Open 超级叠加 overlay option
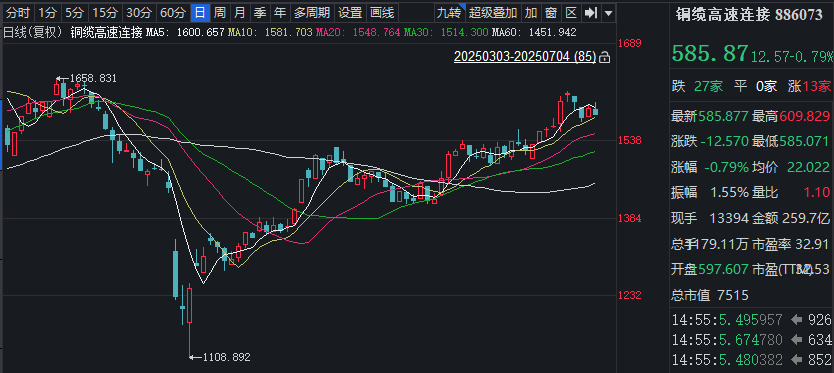The width and height of the screenshot is (834, 373). point(493,12)
